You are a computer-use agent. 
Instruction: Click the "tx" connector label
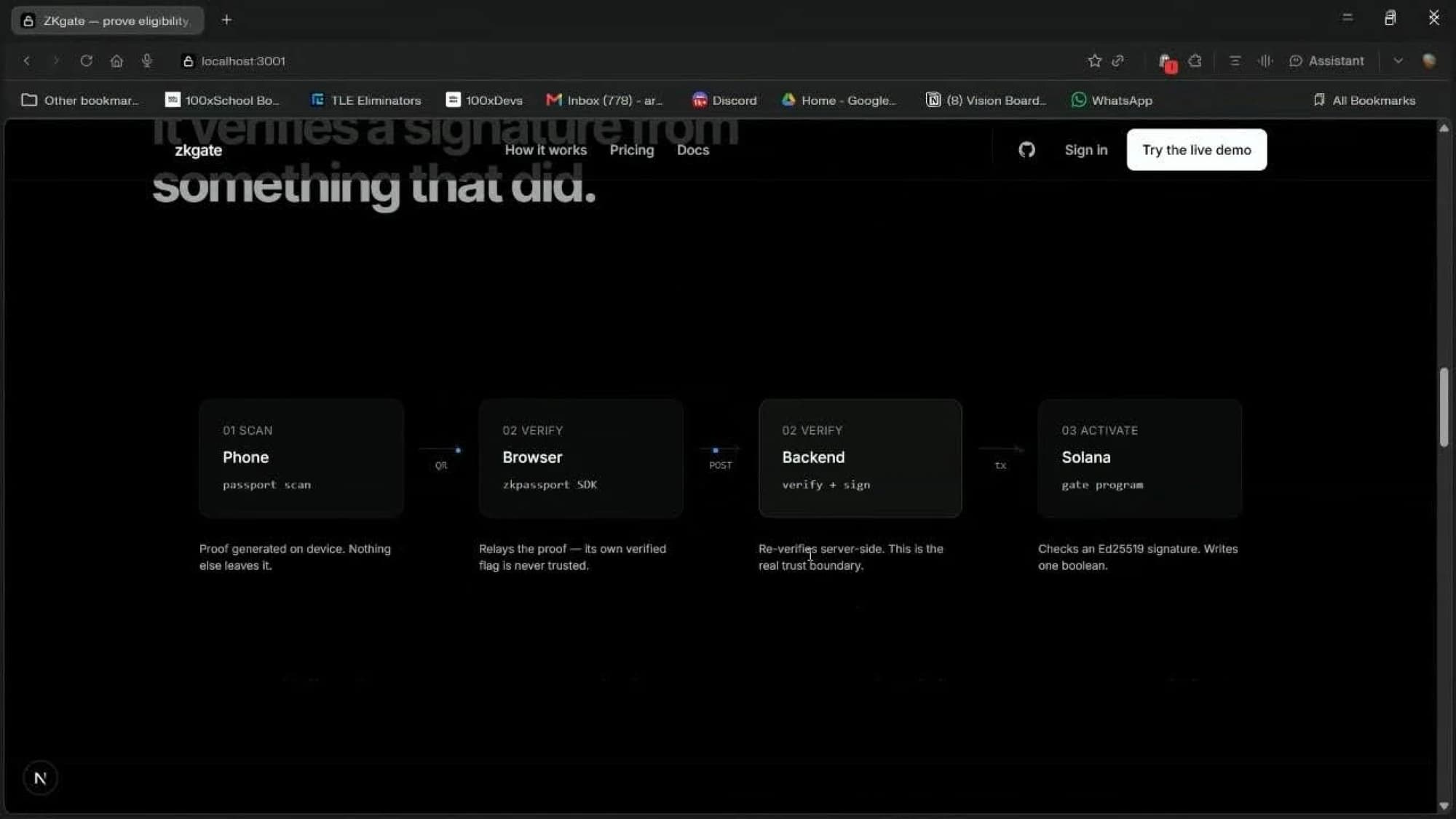[1000, 466]
